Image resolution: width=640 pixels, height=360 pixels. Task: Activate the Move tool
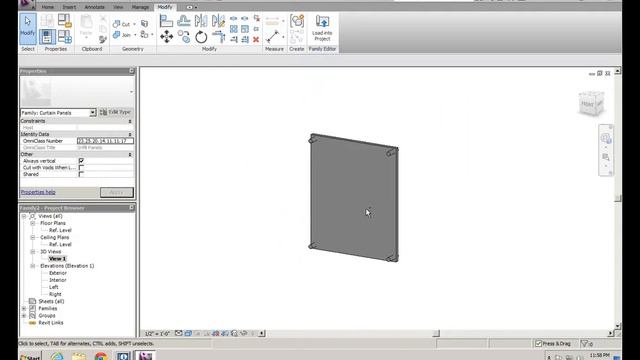tap(166, 37)
